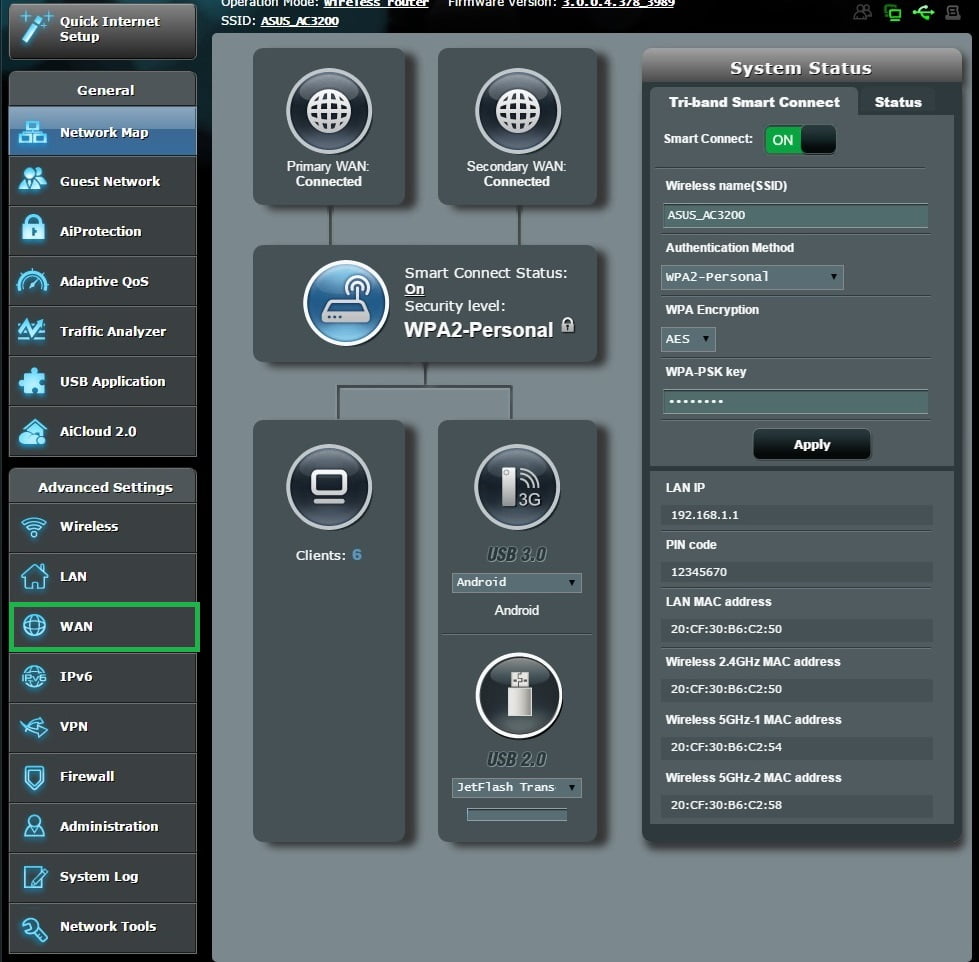
Task: Click Primary WAN globe icon
Action: [x=329, y=111]
